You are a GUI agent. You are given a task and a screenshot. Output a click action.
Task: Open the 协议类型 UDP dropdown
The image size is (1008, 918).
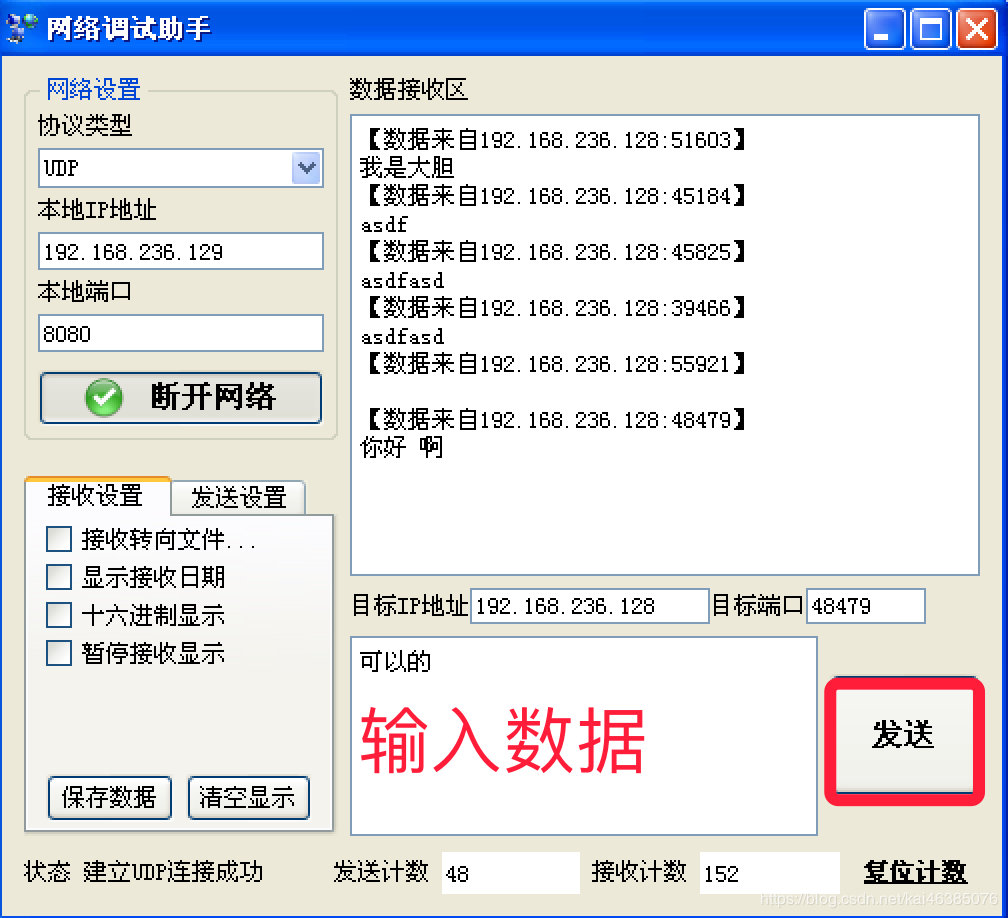tap(307, 168)
